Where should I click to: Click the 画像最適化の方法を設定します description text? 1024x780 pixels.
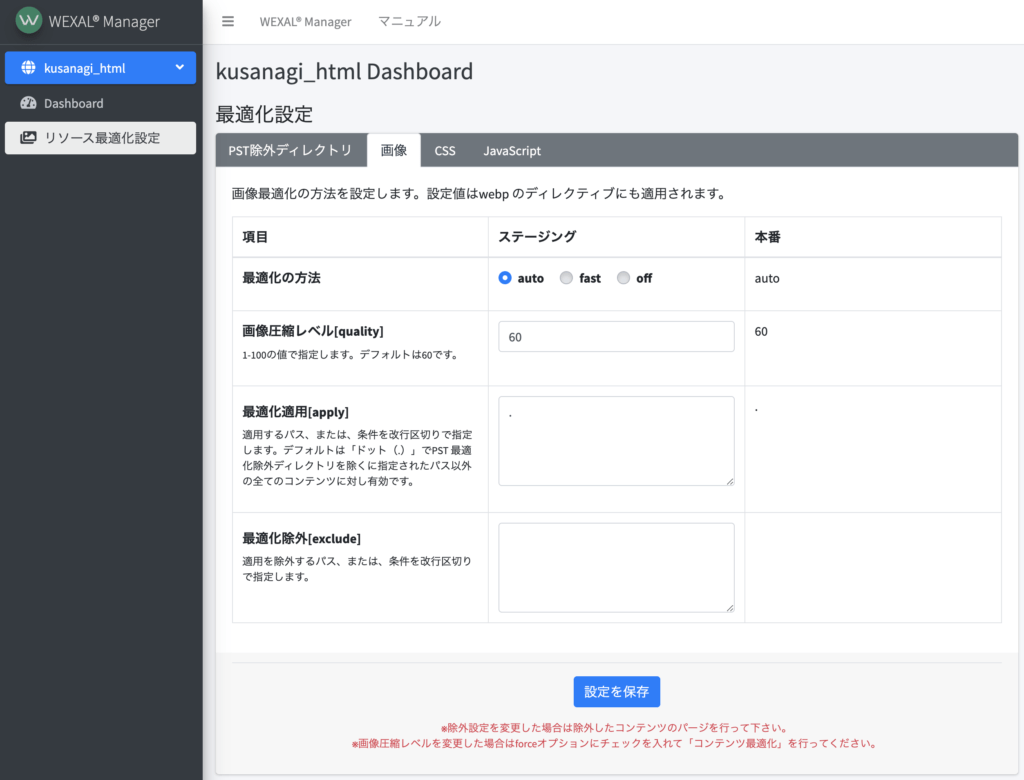479,193
